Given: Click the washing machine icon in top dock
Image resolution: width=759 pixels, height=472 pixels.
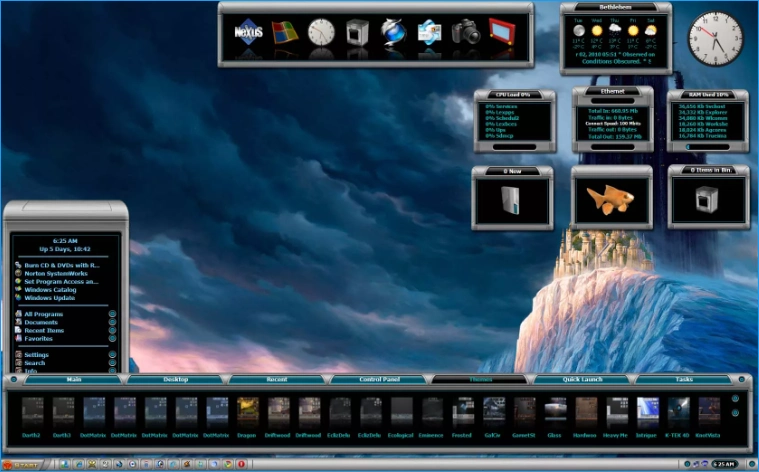Looking at the screenshot, I should click(x=357, y=32).
